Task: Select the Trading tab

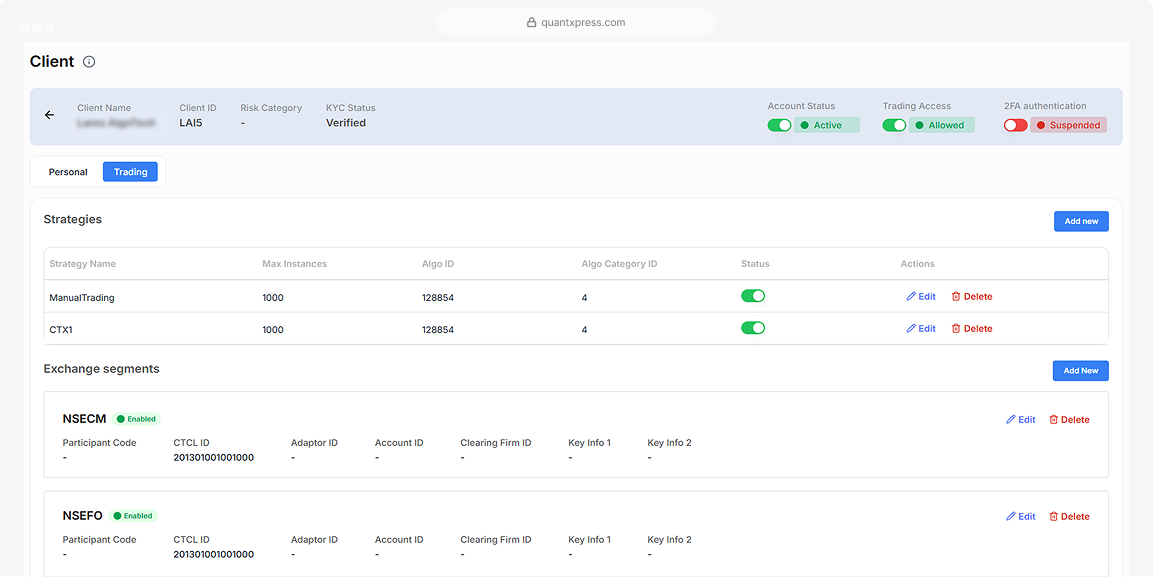Action: point(130,172)
